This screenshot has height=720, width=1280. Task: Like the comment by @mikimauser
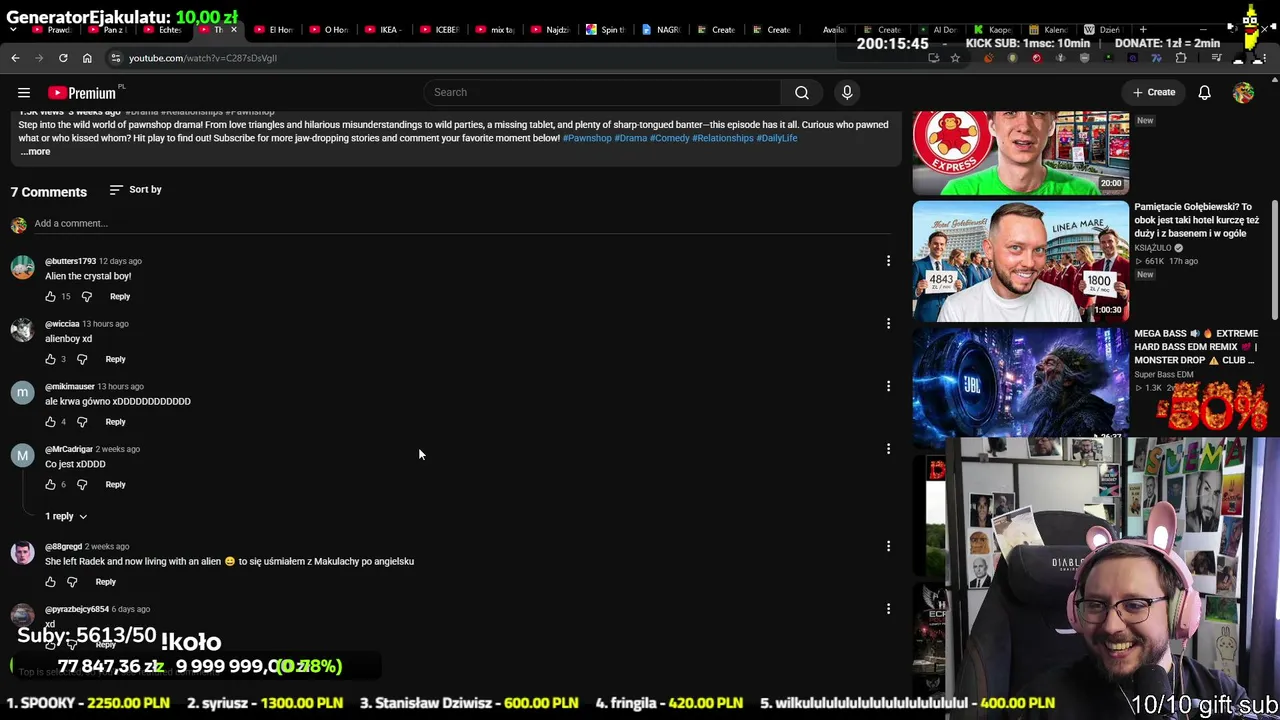(x=50, y=422)
